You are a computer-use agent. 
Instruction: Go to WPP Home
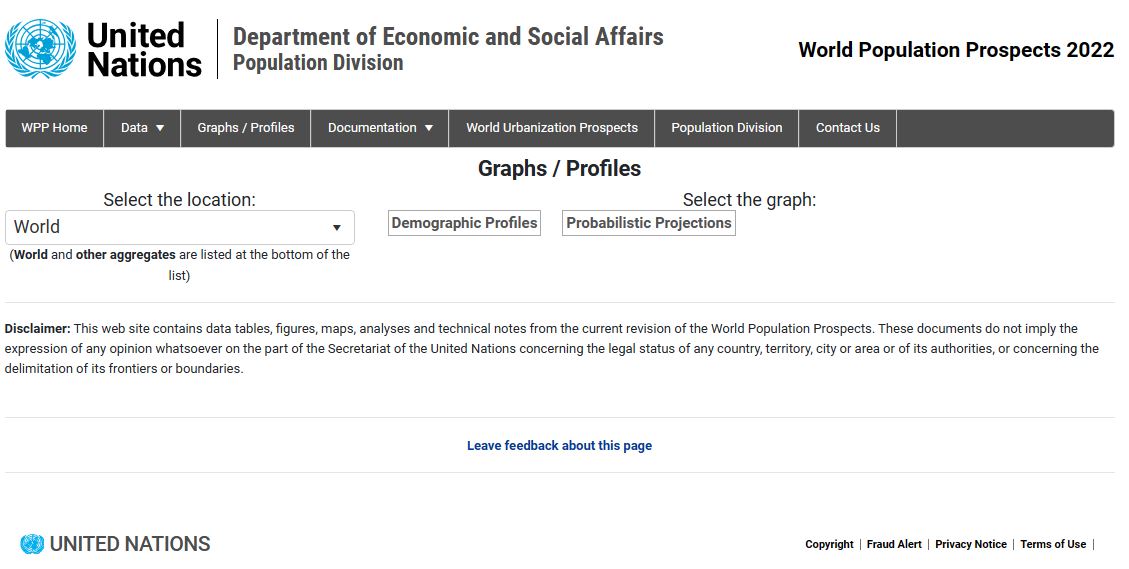(54, 127)
